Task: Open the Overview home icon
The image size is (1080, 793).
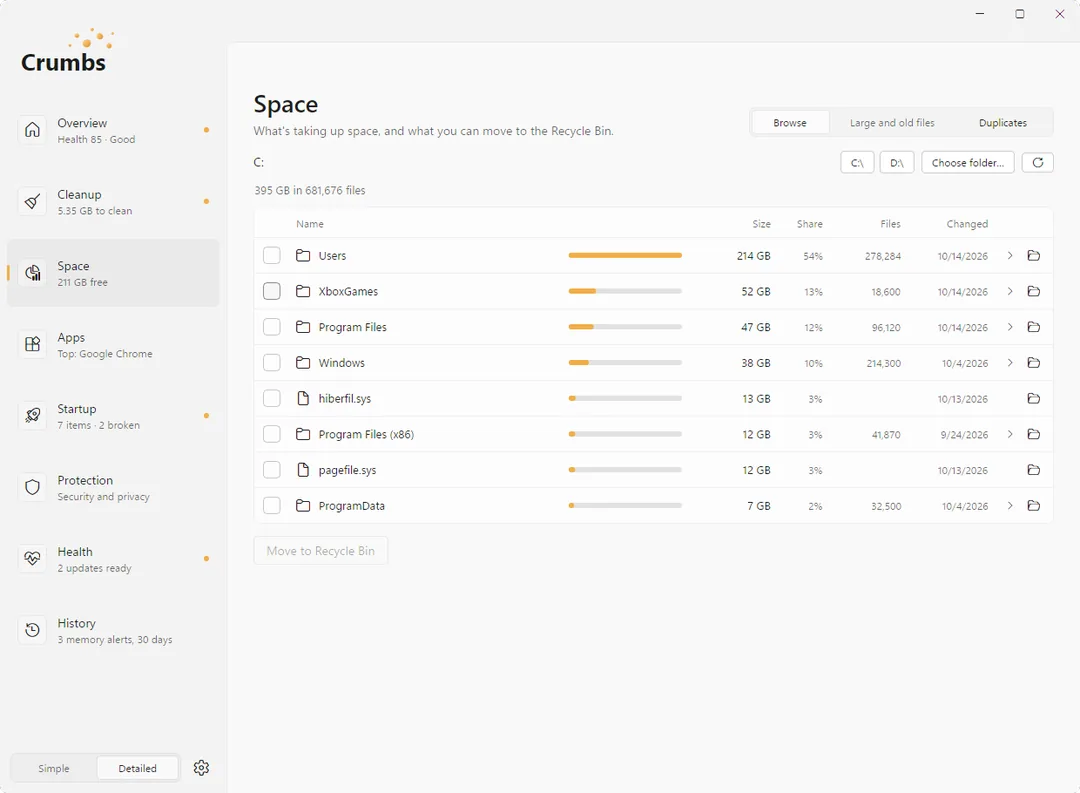Action: [x=32, y=130]
